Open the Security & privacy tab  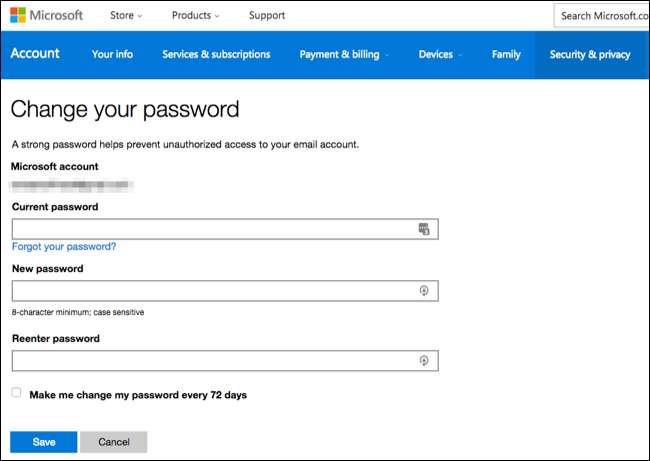[x=590, y=55]
